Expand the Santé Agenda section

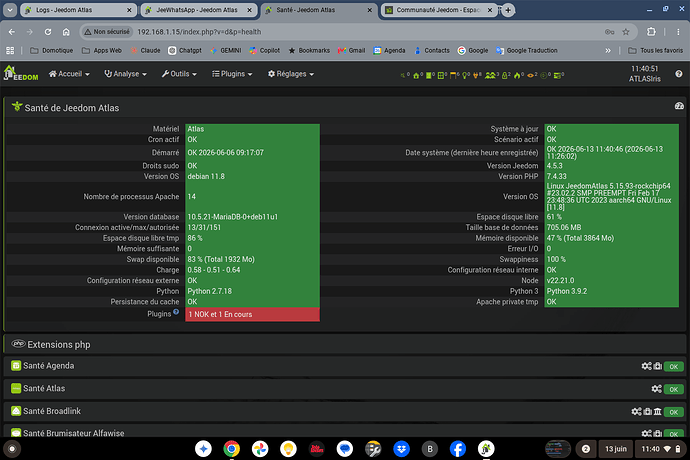345,366
